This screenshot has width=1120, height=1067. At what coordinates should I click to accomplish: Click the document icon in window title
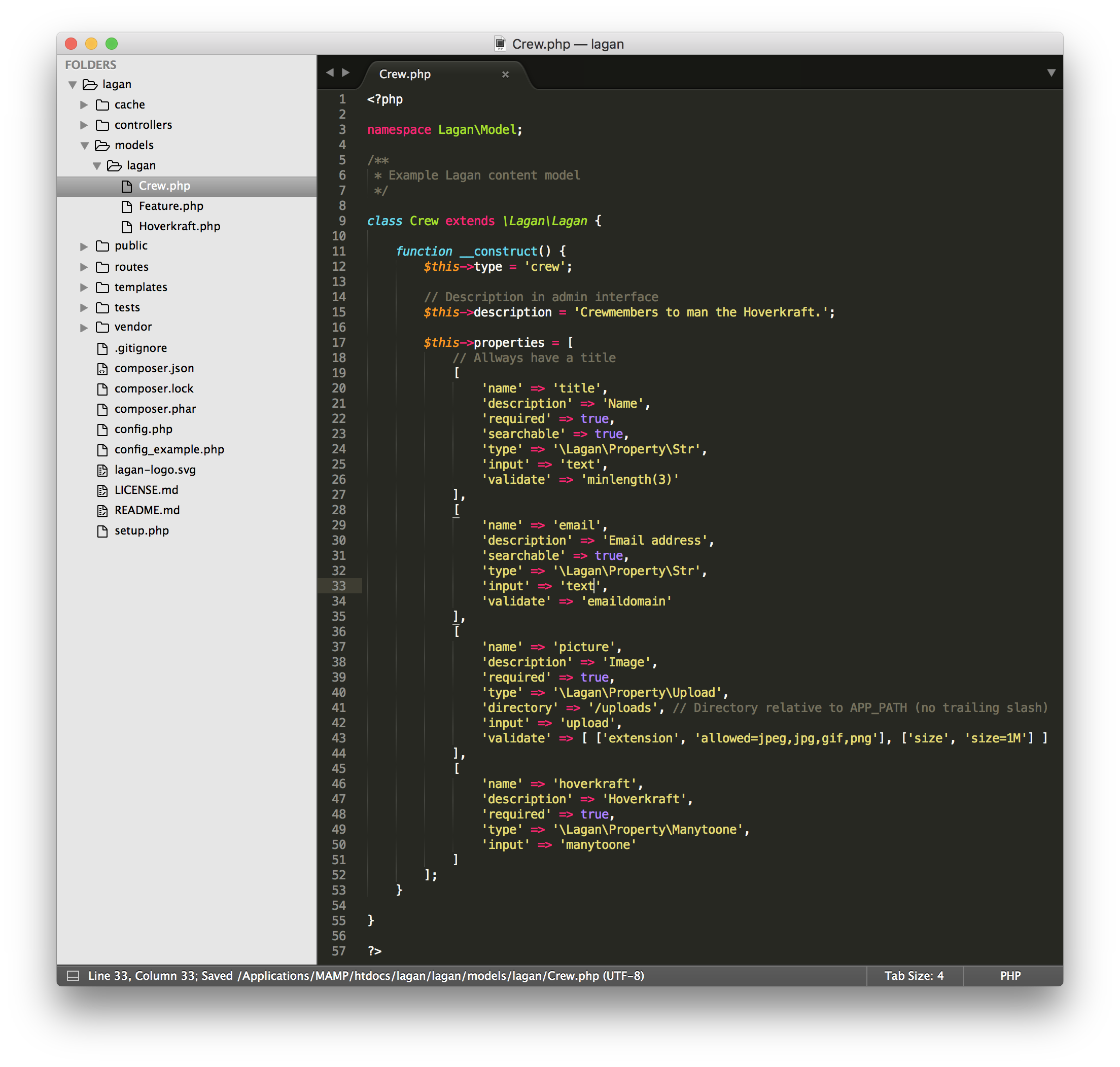pos(500,44)
